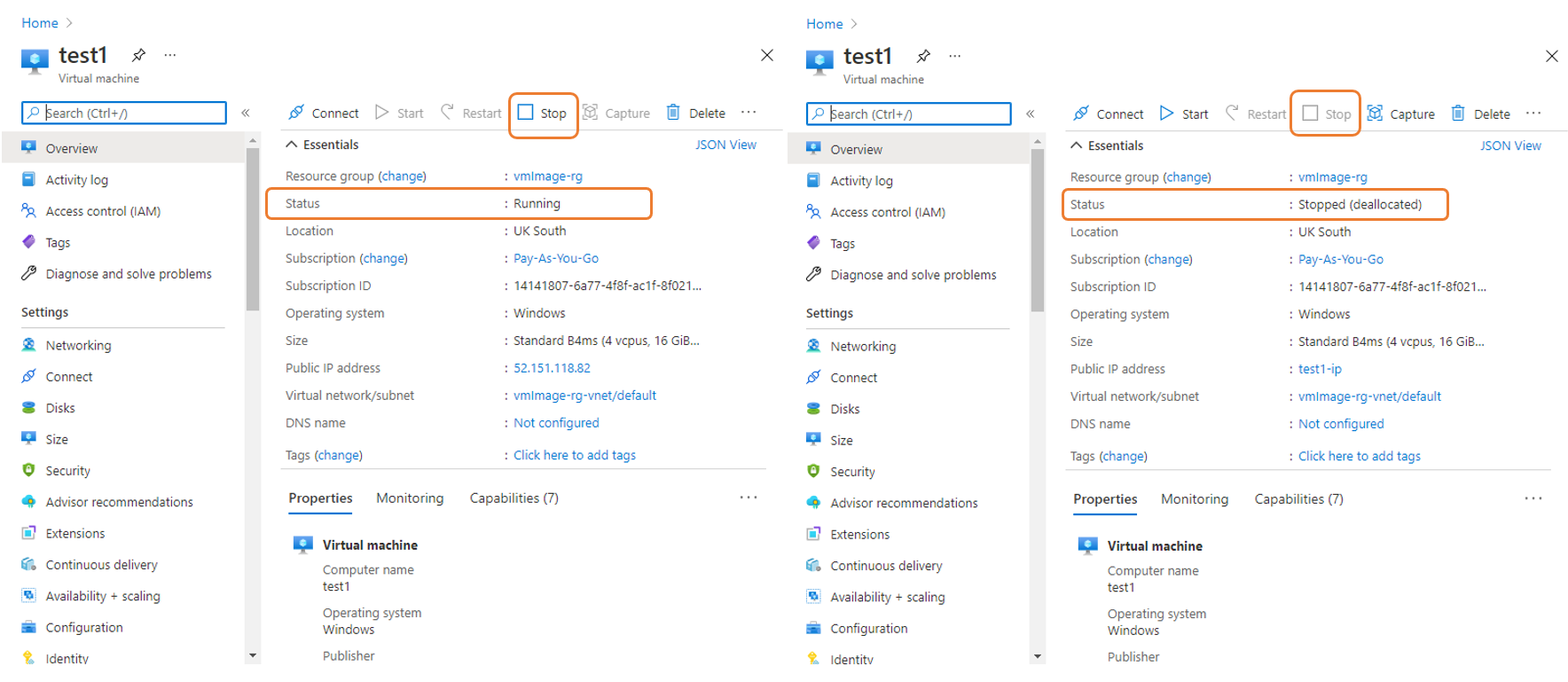The width and height of the screenshot is (1568, 682).
Task: Open JSON View in the right panel
Action: click(x=1509, y=145)
